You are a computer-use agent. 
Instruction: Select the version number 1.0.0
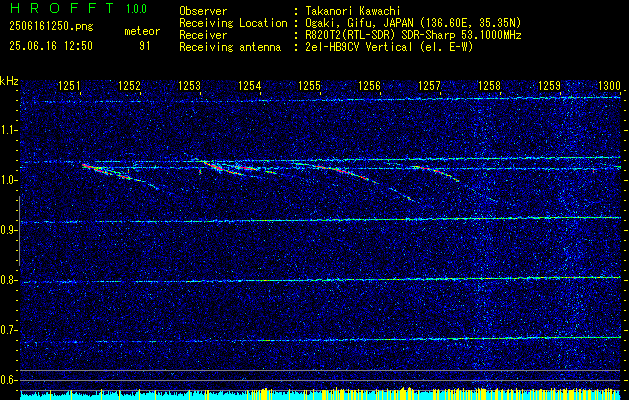point(136,9)
